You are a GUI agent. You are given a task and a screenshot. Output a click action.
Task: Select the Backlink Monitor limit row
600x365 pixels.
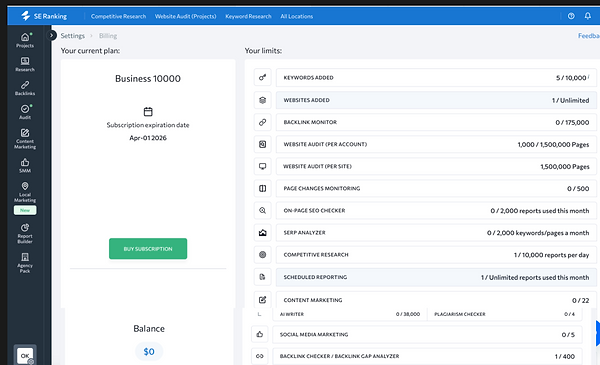tap(436, 122)
